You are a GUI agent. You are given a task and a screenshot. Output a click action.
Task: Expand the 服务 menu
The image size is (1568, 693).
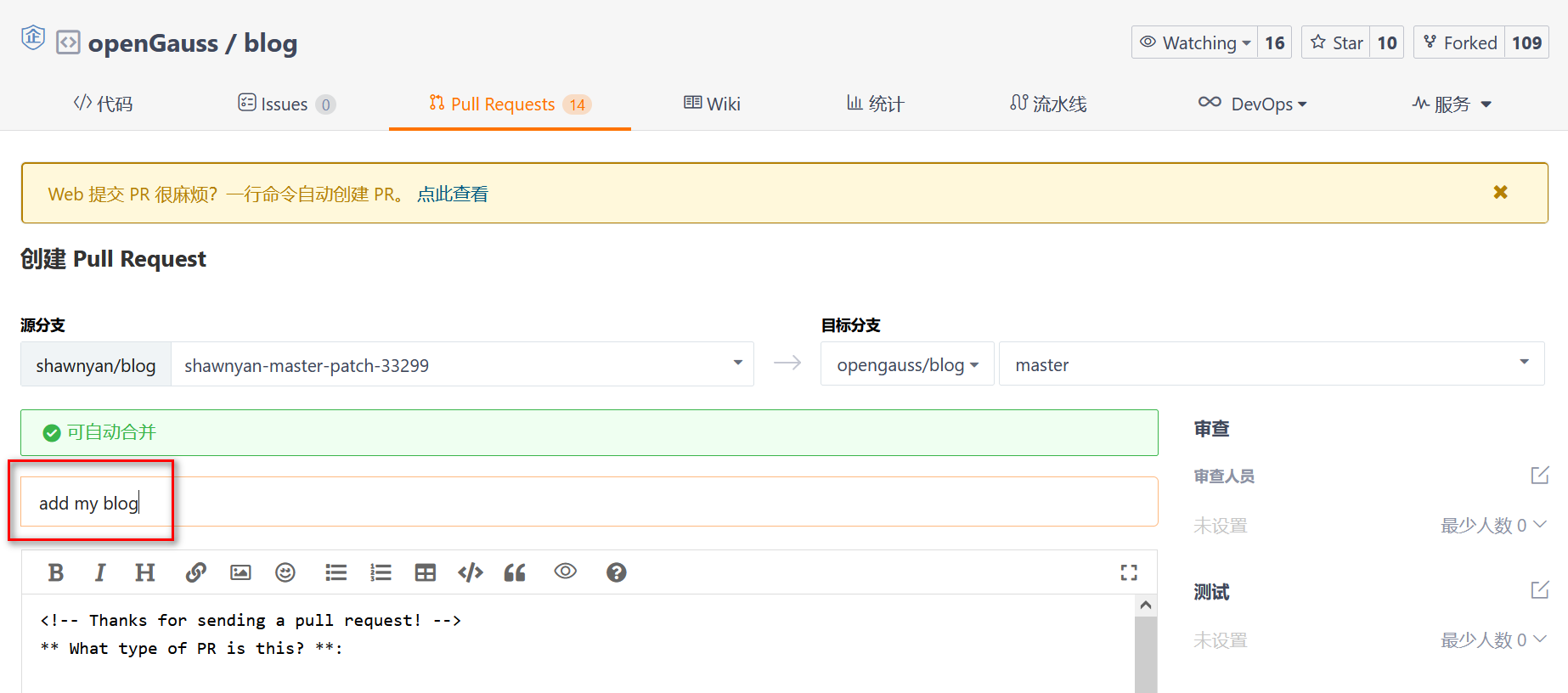(x=1452, y=104)
